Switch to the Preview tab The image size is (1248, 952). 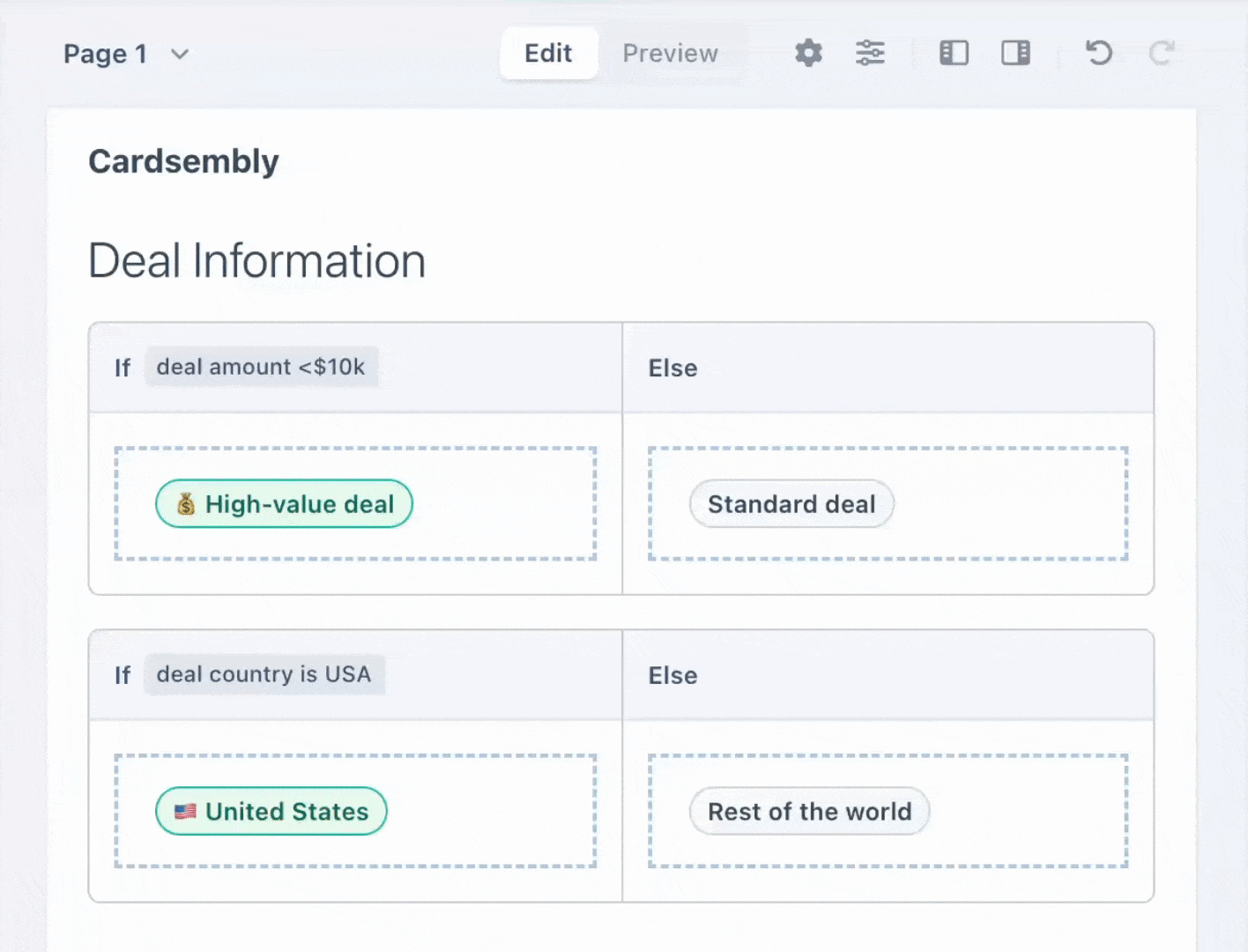pyautogui.click(x=670, y=53)
